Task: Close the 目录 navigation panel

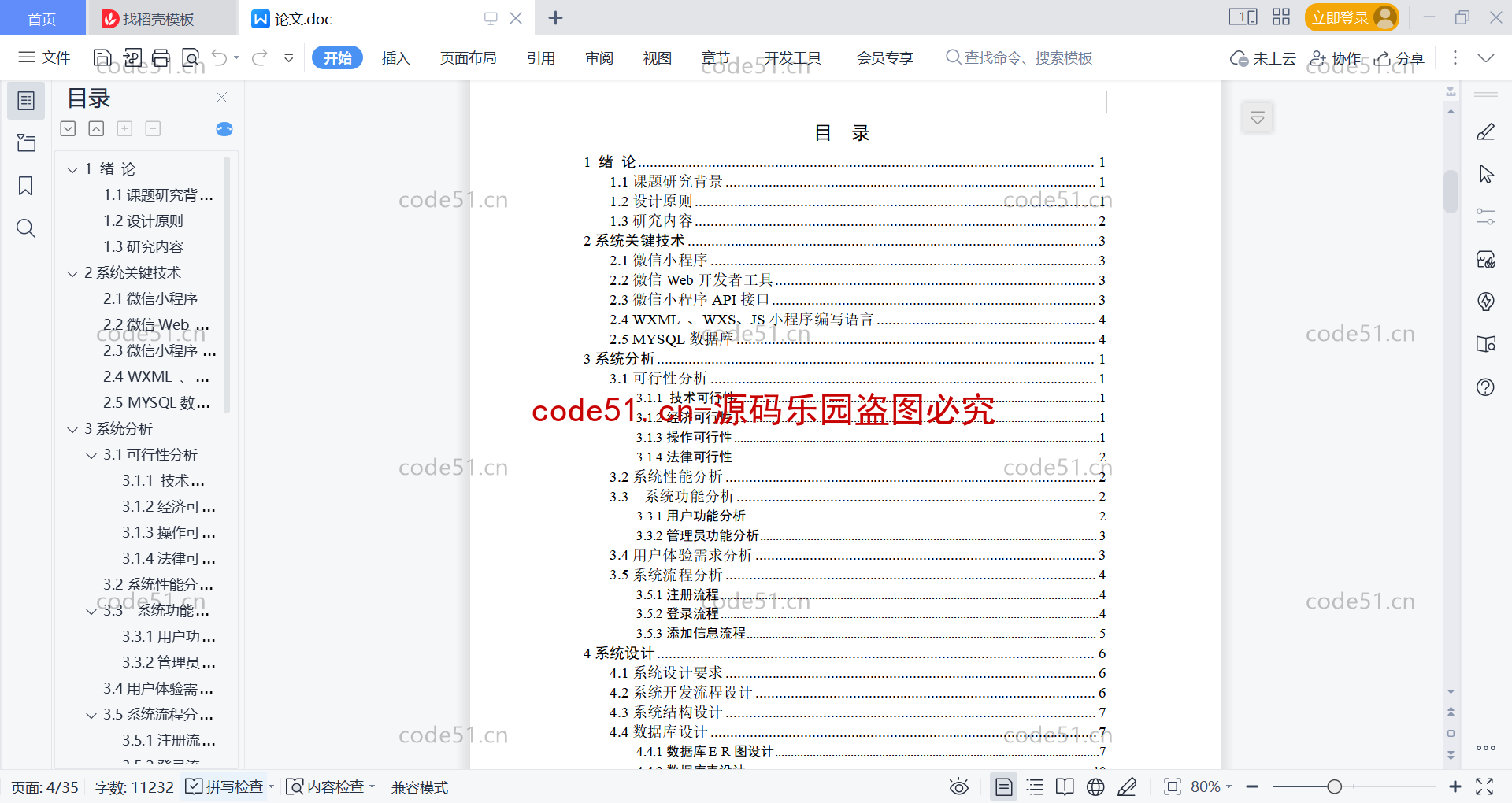Action: point(221,98)
